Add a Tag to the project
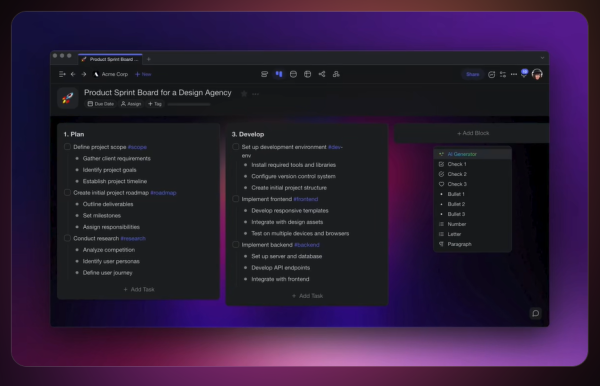 (x=155, y=104)
